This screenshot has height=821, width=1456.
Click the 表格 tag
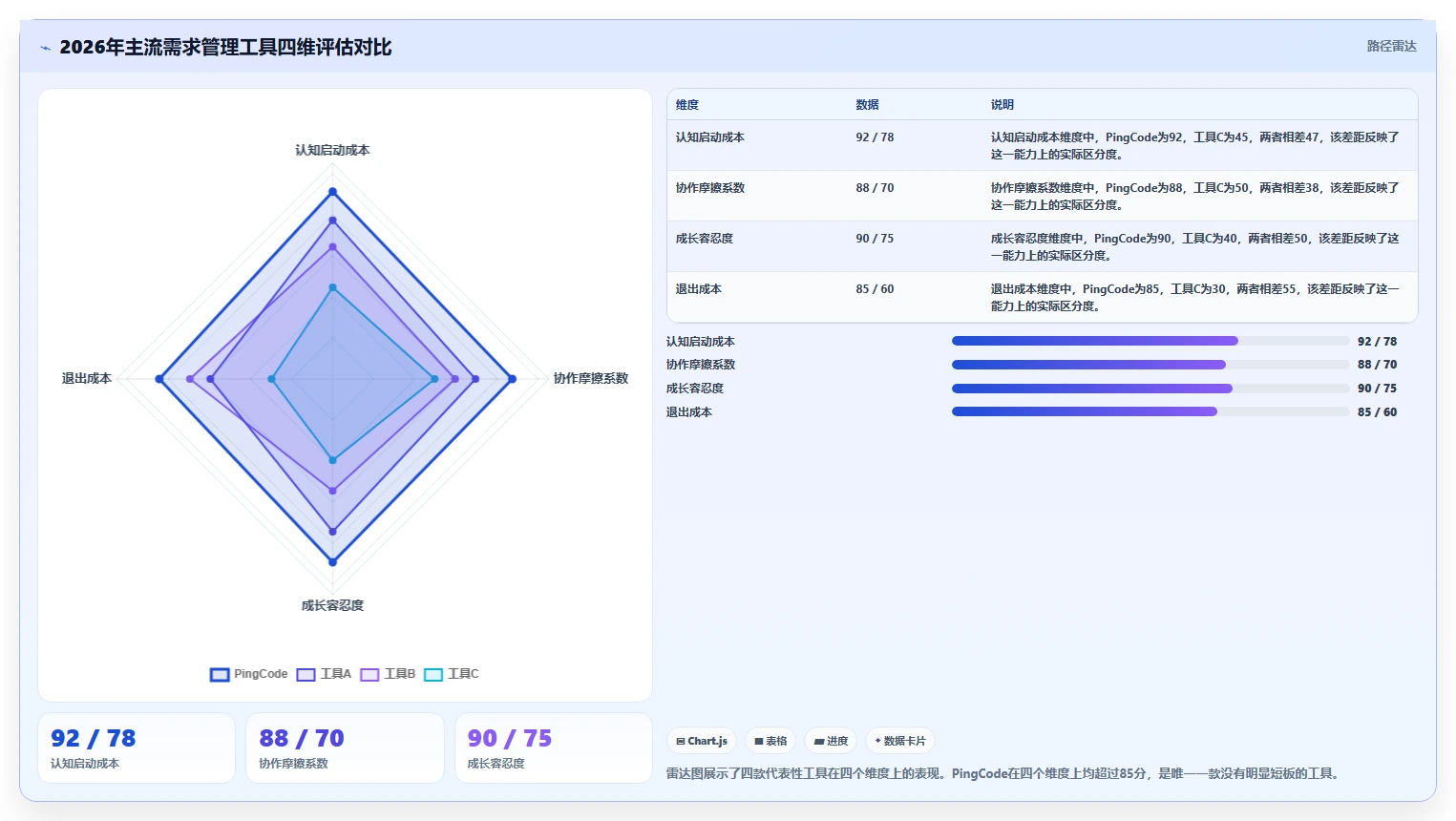point(770,741)
